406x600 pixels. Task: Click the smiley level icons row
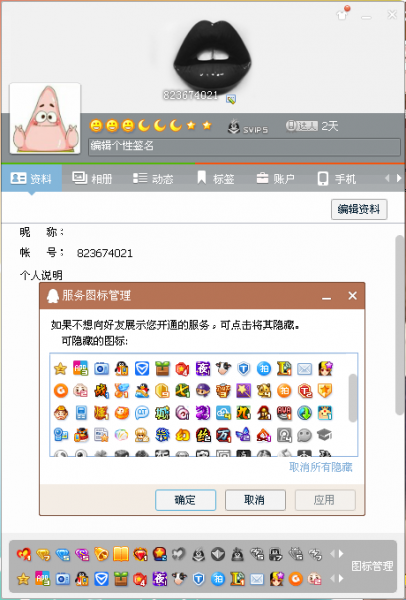(150, 126)
